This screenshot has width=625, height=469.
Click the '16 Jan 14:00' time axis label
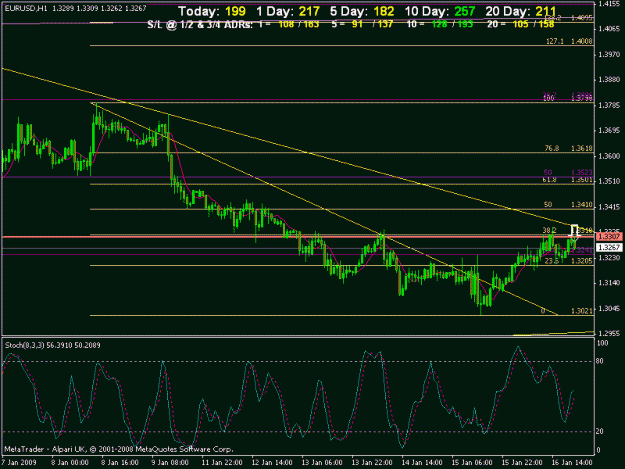click(x=572, y=463)
